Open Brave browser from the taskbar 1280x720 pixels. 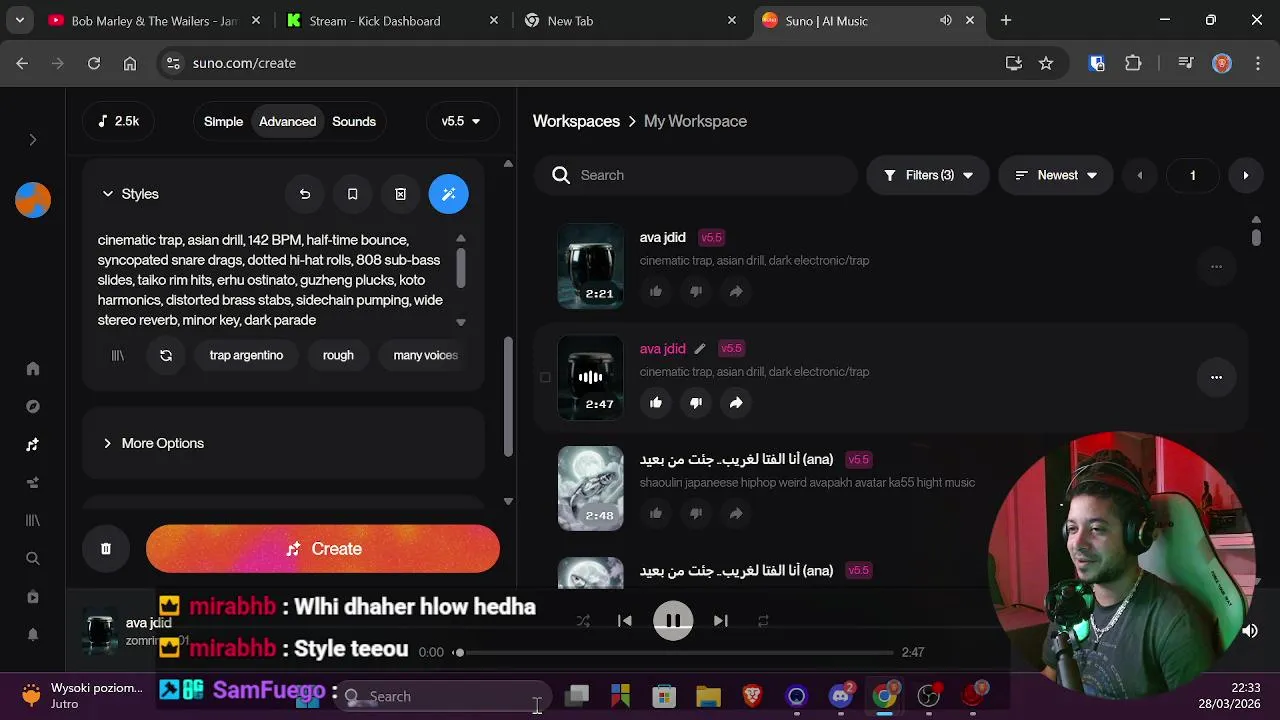[753, 695]
